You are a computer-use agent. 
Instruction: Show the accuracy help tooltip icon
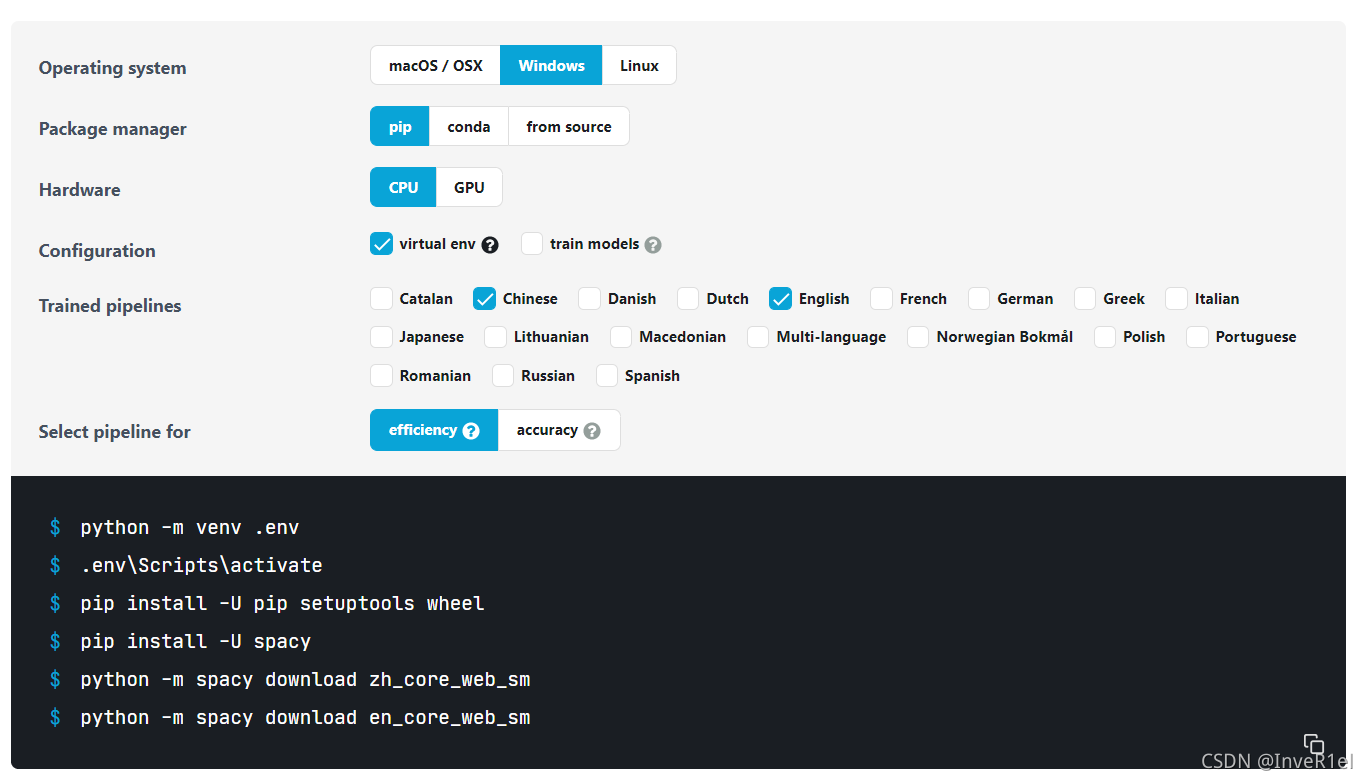tap(592, 431)
